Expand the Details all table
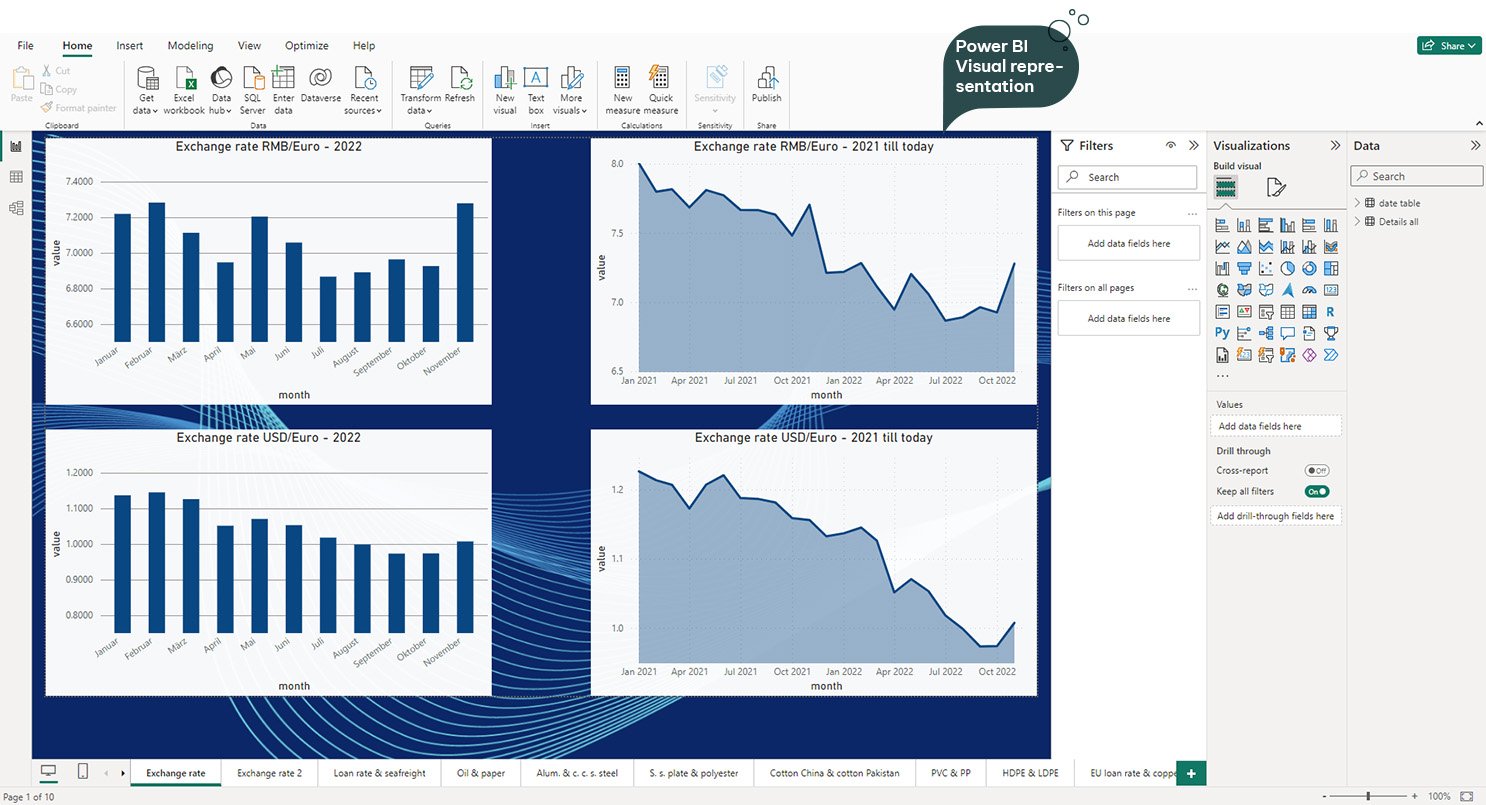Viewport: 1486px width, 805px height. [1357, 222]
